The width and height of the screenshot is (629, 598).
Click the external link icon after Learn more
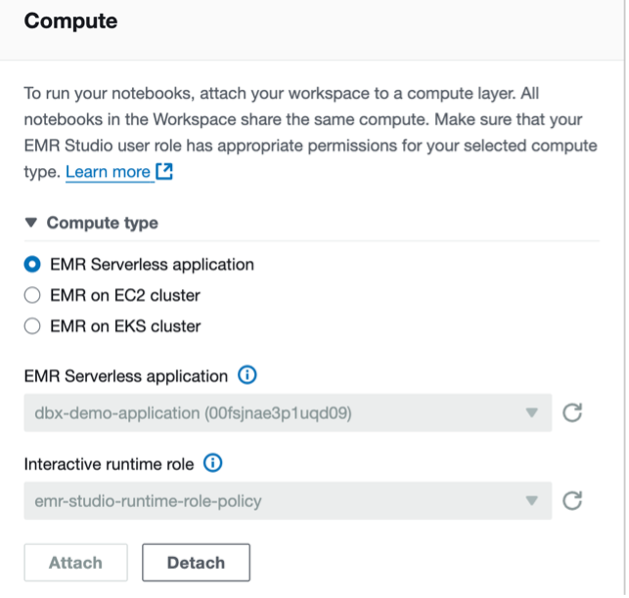click(x=164, y=171)
